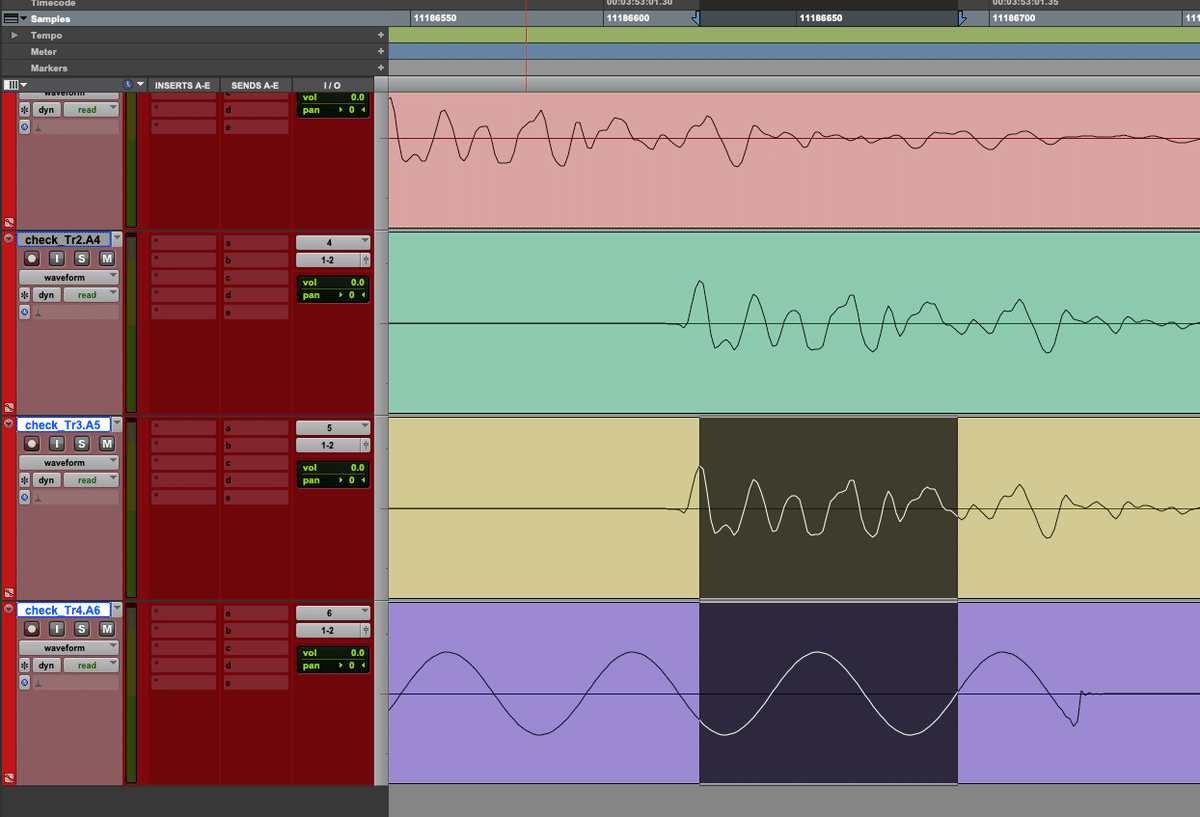This screenshot has height=817, width=1200.
Task: Open the 1-2 output selector on check_Tr4.A6
Action: [328, 631]
